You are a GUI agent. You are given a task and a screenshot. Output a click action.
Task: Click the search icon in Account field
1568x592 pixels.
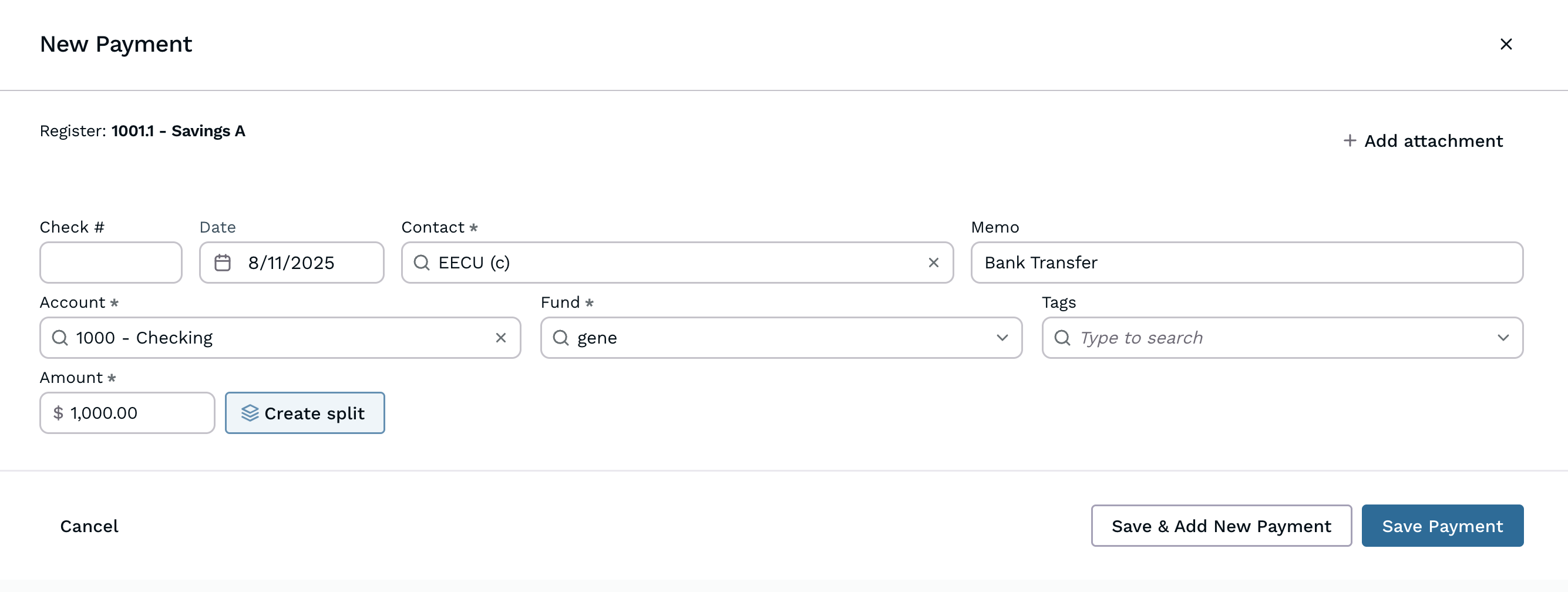60,338
